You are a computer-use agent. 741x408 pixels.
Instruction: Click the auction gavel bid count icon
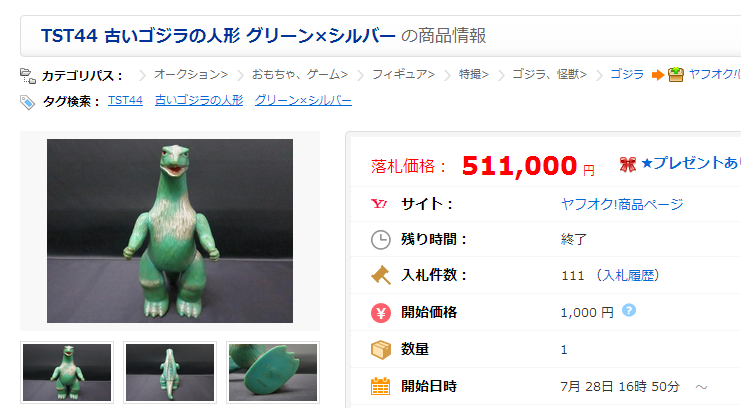click(380, 275)
